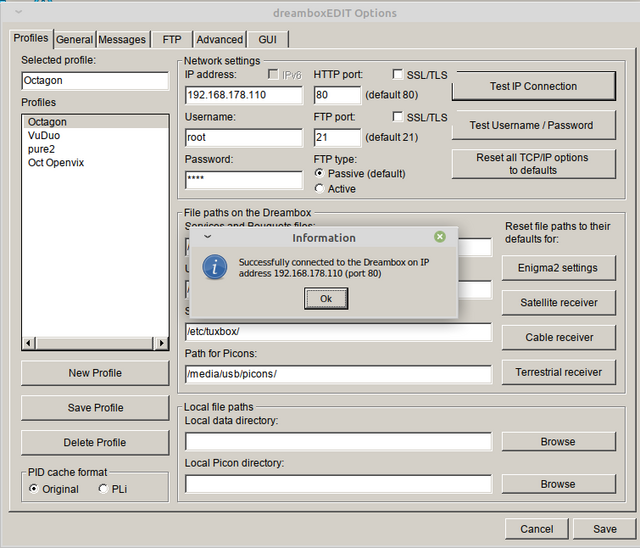Click the blue information icon in dialog
The height and width of the screenshot is (548, 640).
(x=215, y=267)
